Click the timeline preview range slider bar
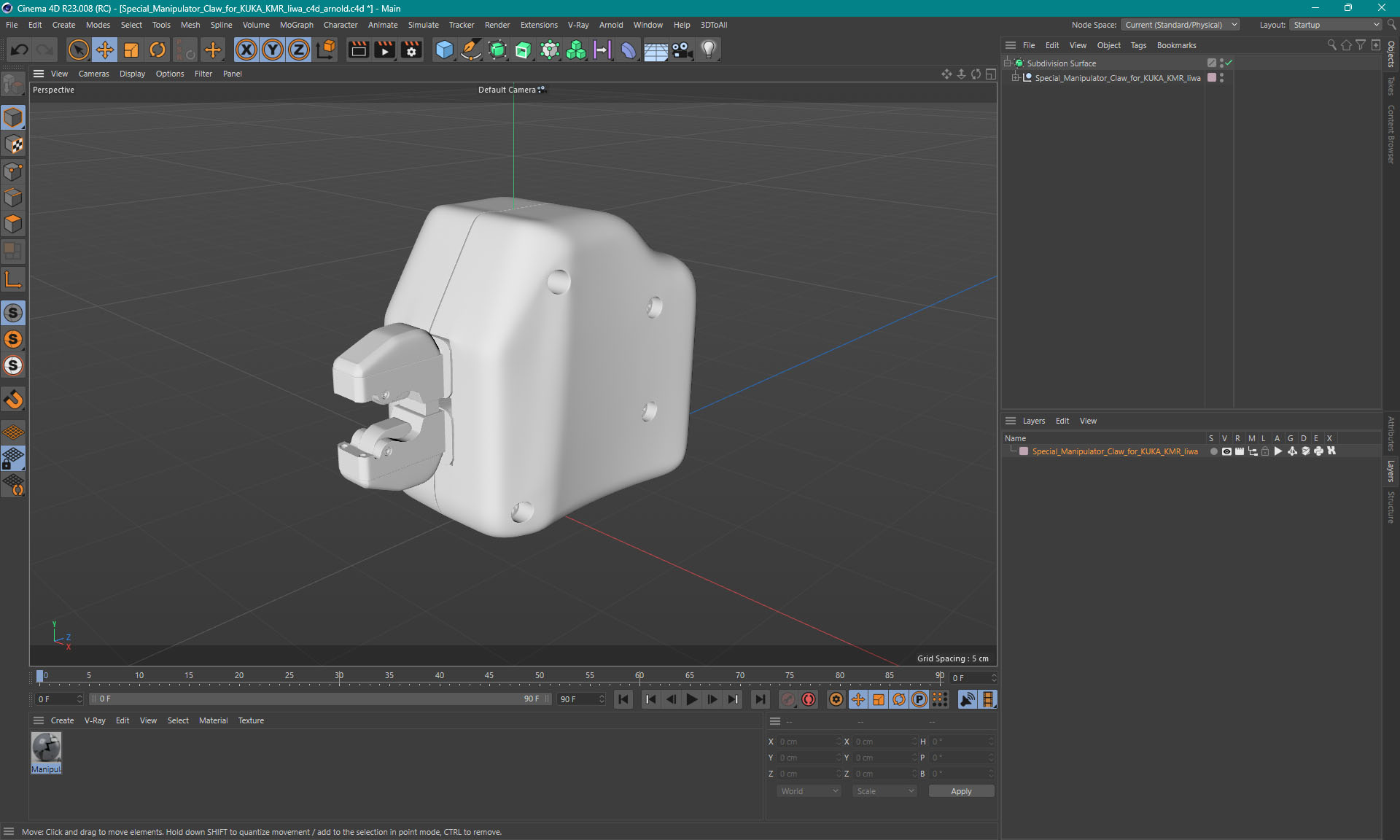This screenshot has height=840, width=1400. [320, 699]
